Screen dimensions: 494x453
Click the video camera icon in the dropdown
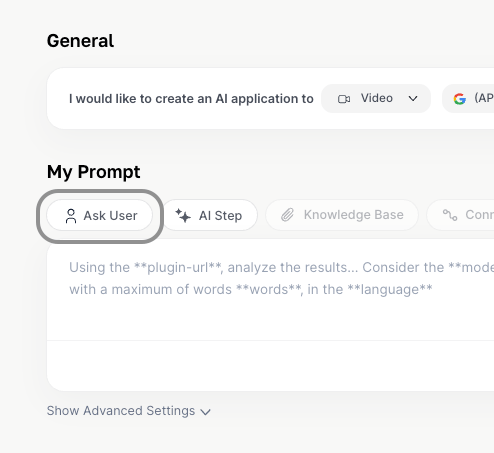click(x=344, y=99)
